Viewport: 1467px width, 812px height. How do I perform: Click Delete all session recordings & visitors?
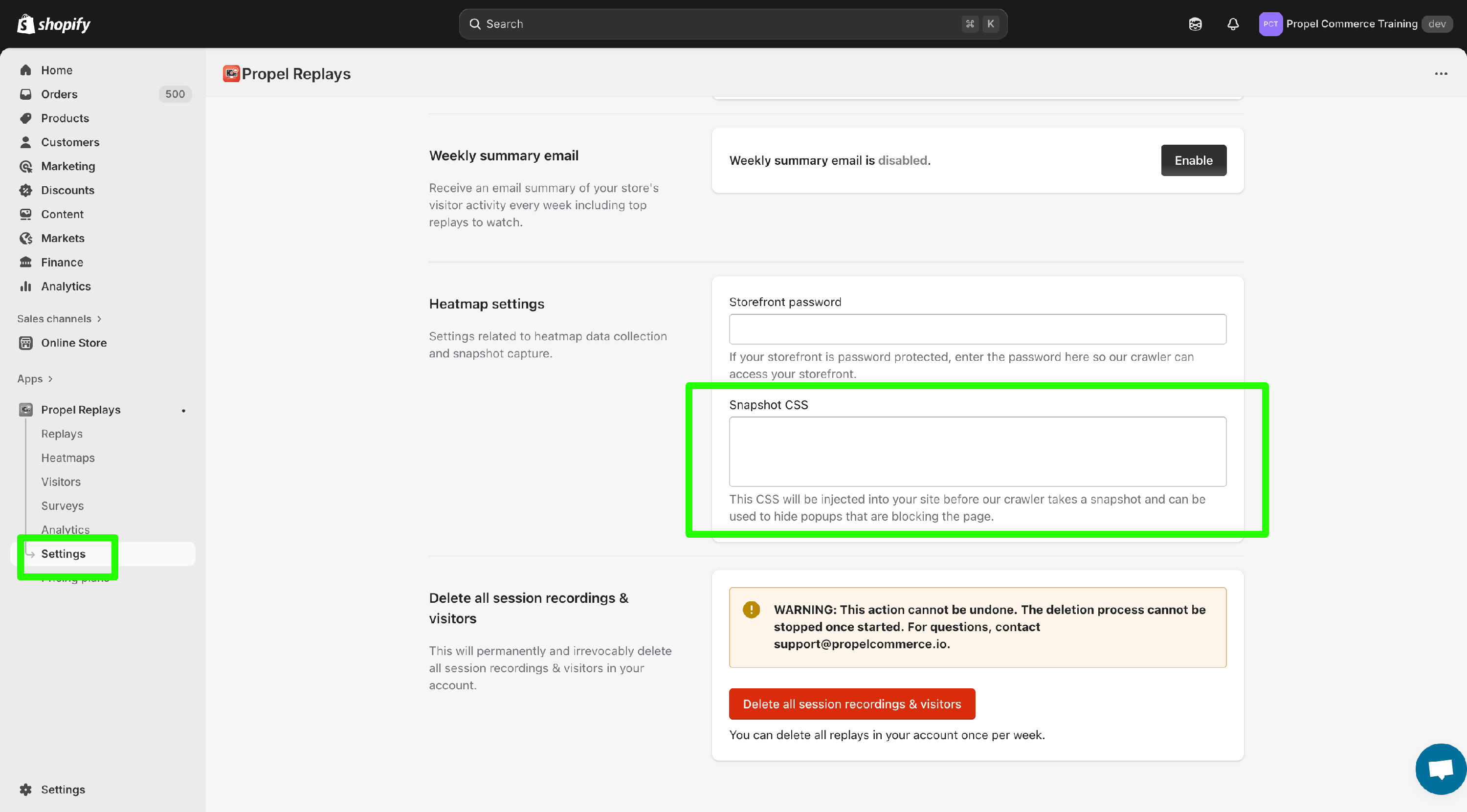point(851,704)
